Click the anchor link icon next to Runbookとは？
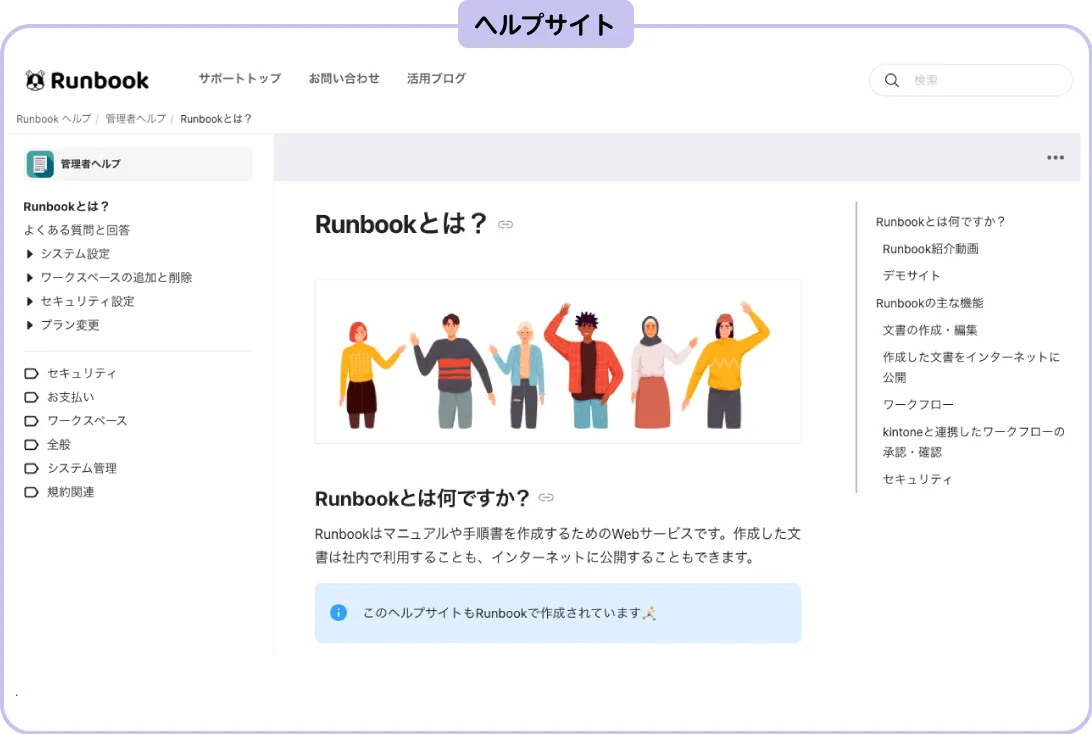The image size is (1092, 734). pos(505,225)
